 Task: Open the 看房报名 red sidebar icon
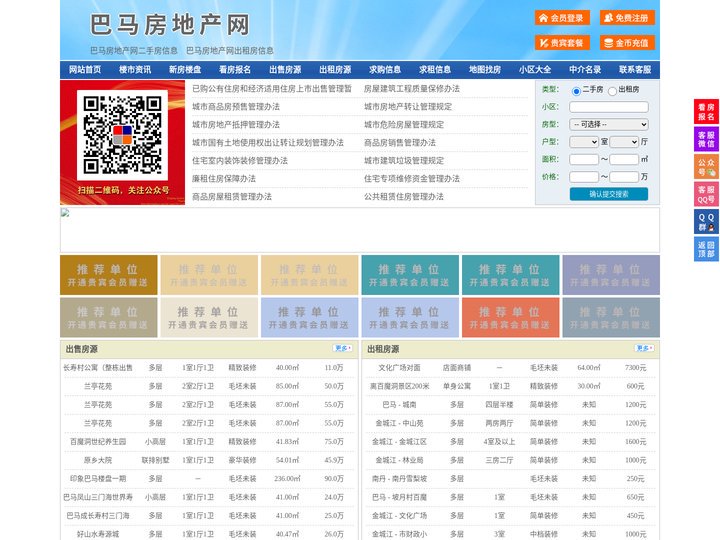(706, 112)
